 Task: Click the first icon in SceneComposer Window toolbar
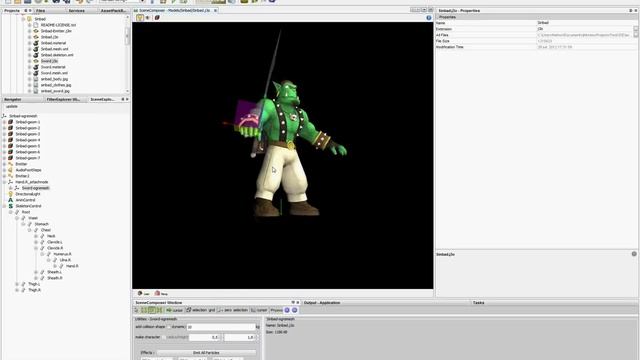[137, 310]
